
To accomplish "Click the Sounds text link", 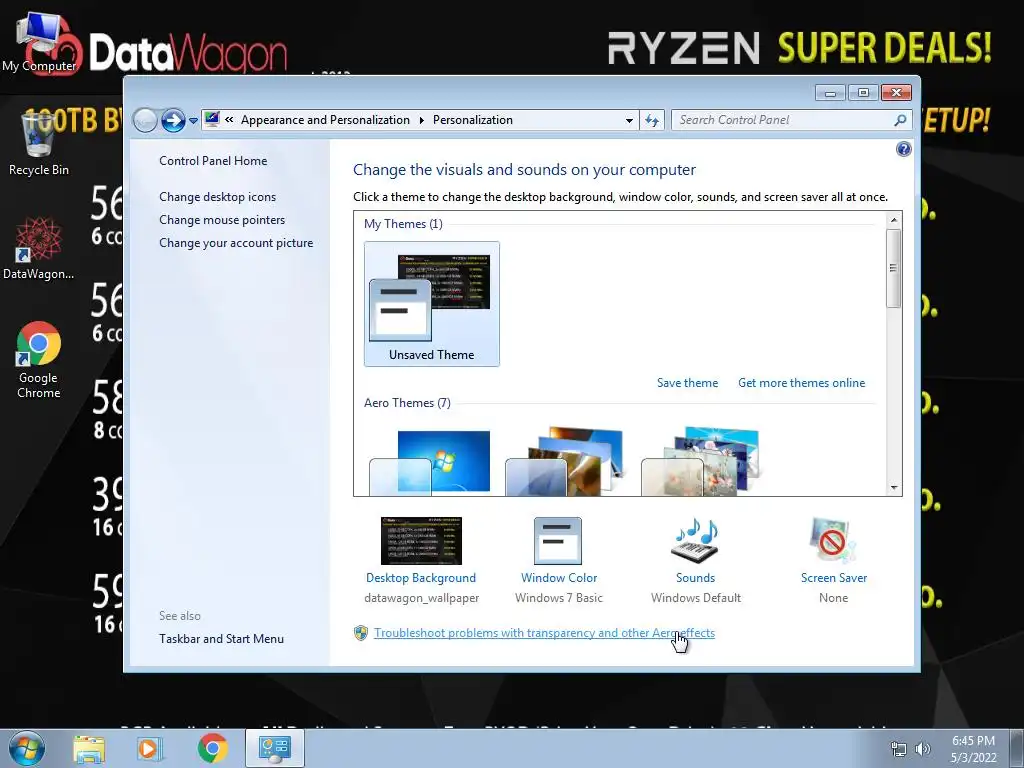I will pos(696,578).
